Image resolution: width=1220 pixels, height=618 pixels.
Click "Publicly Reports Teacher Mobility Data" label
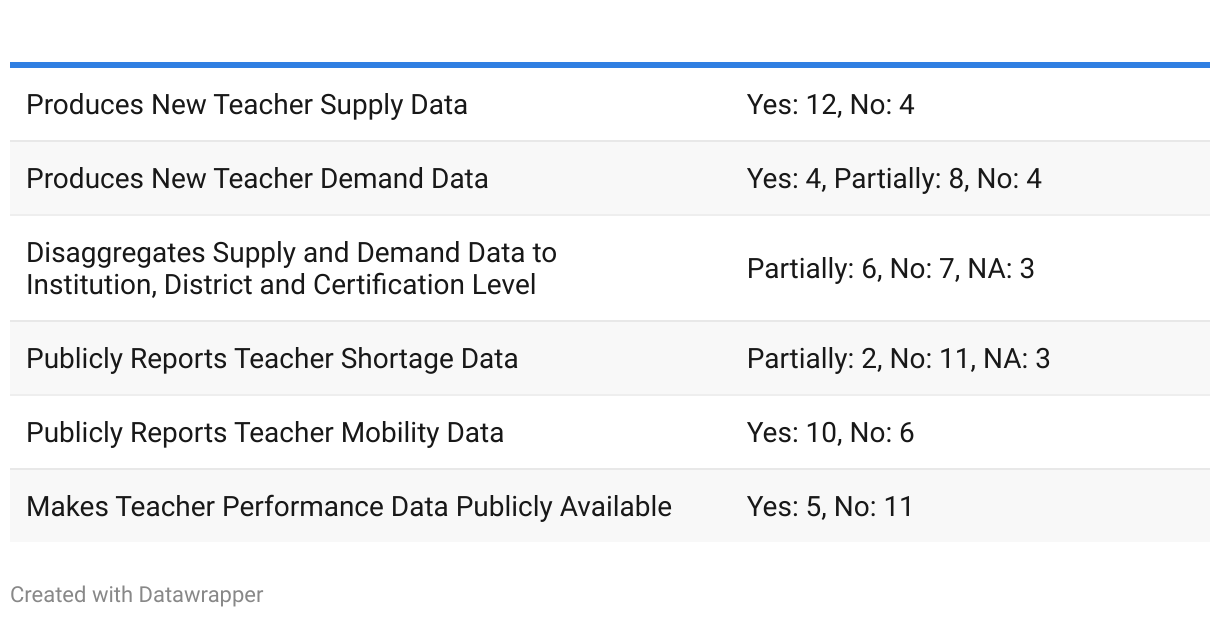pos(265,433)
